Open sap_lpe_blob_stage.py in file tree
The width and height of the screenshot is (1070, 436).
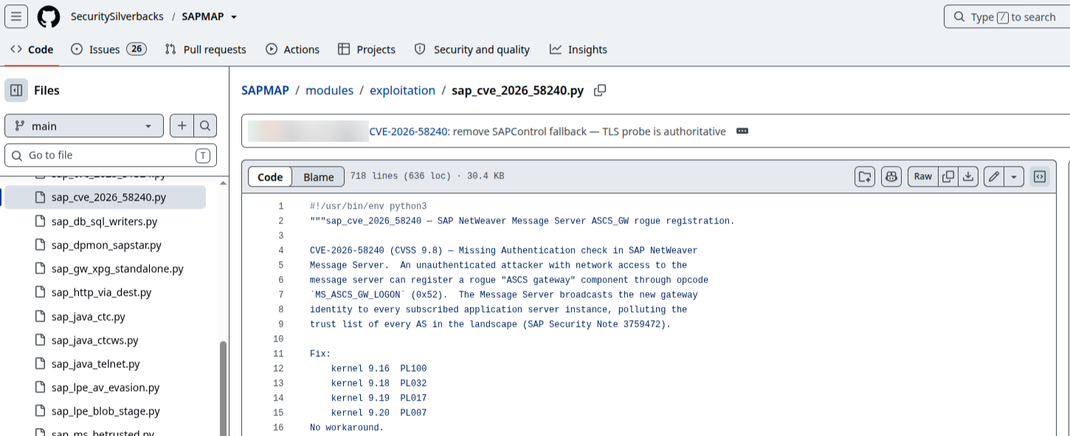pyautogui.click(x=105, y=411)
